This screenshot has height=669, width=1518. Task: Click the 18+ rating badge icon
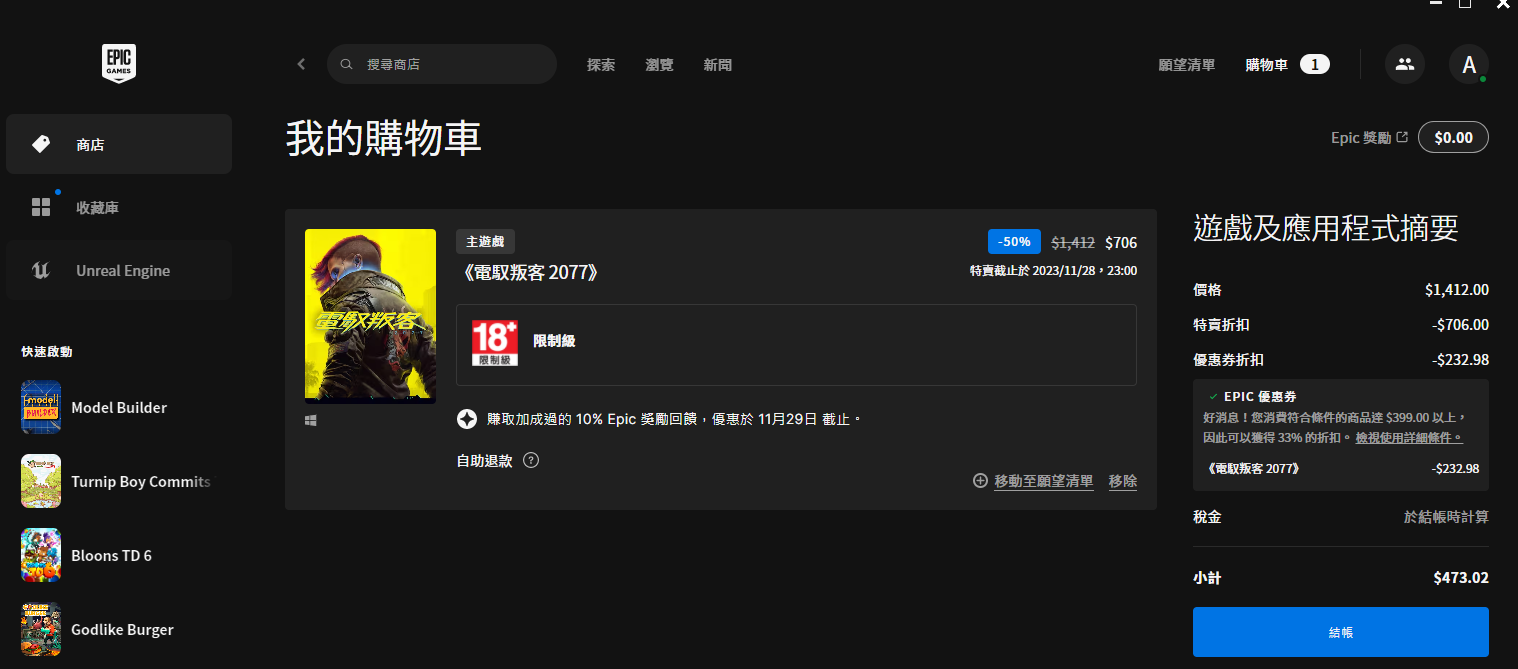coord(495,343)
